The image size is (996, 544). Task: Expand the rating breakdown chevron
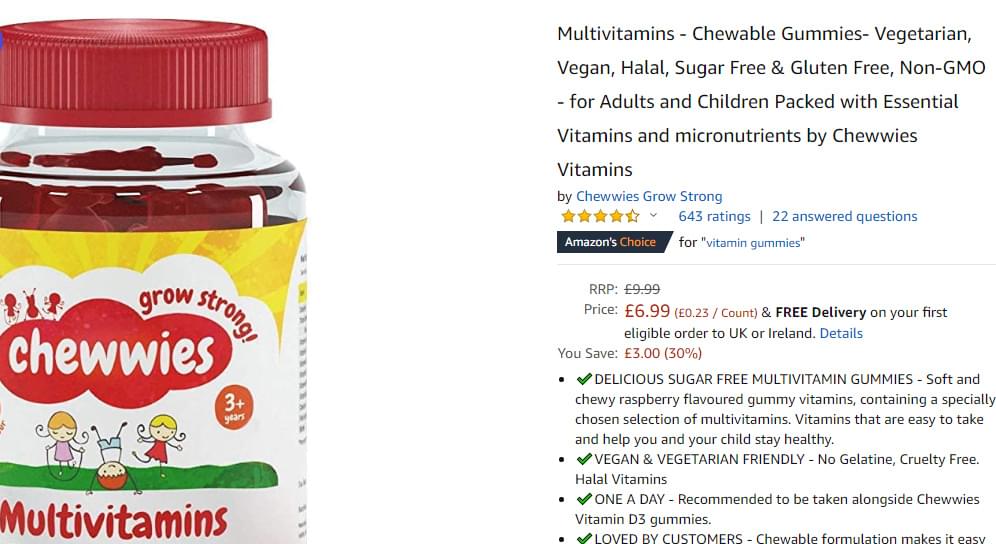click(653, 215)
